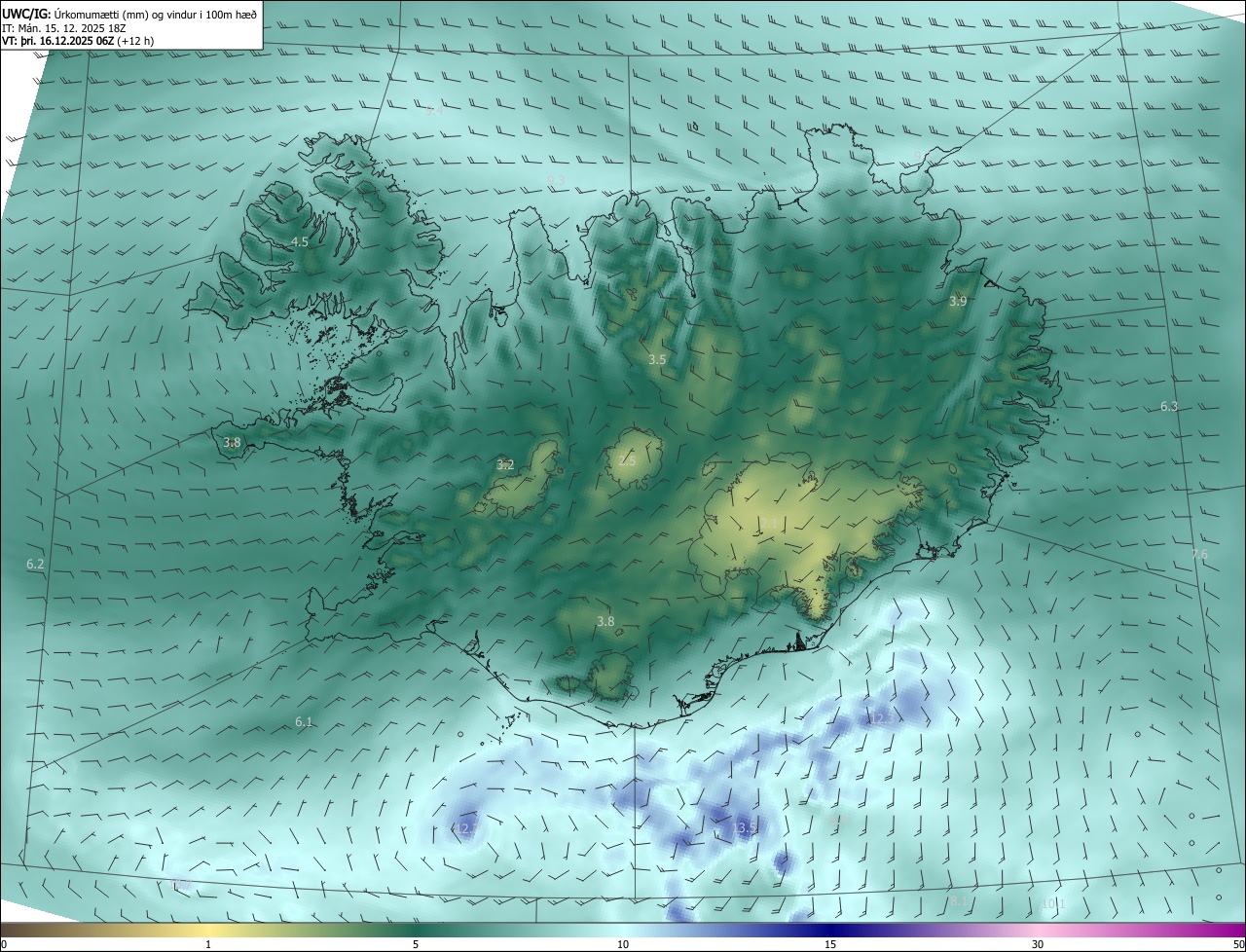This screenshot has height=952, width=1246.
Task: Click the 3.9 value in northeast Iceland
Action: [x=958, y=302]
